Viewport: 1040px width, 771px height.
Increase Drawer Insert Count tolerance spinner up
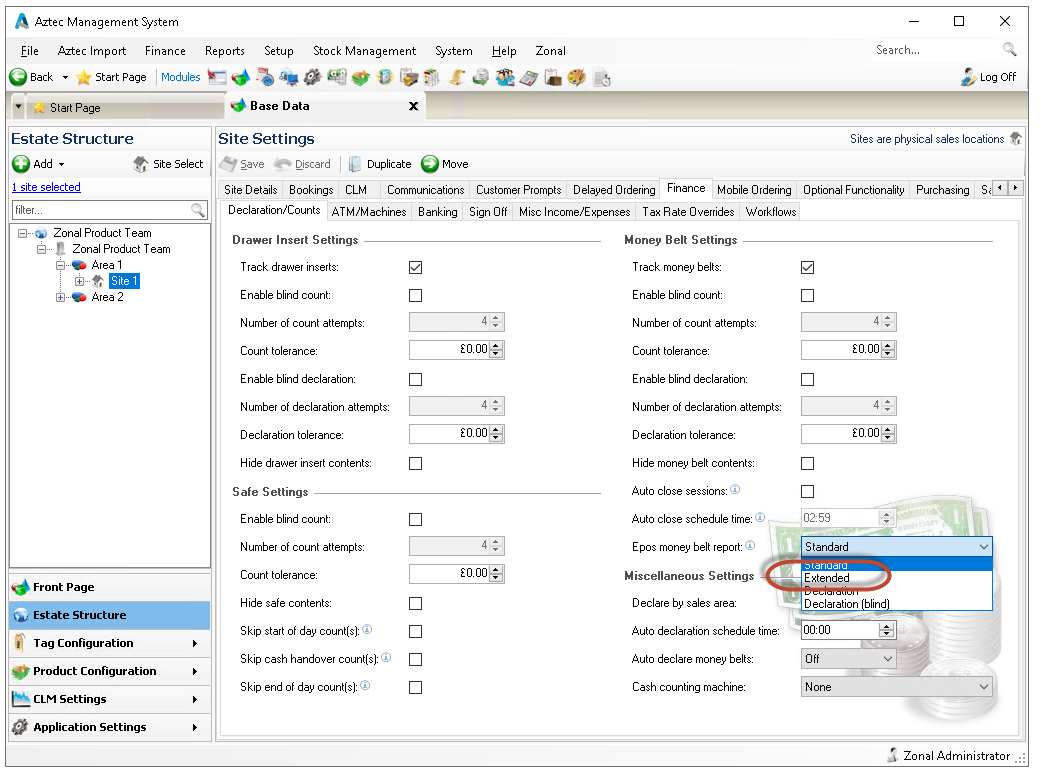[x=497, y=345]
